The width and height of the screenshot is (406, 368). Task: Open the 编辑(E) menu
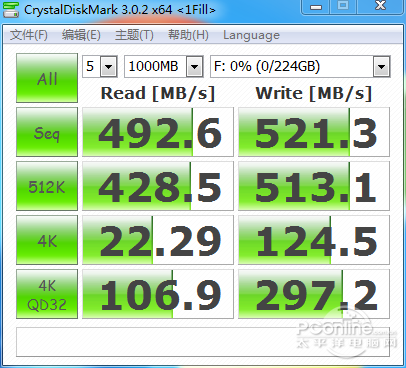pyautogui.click(x=81, y=35)
